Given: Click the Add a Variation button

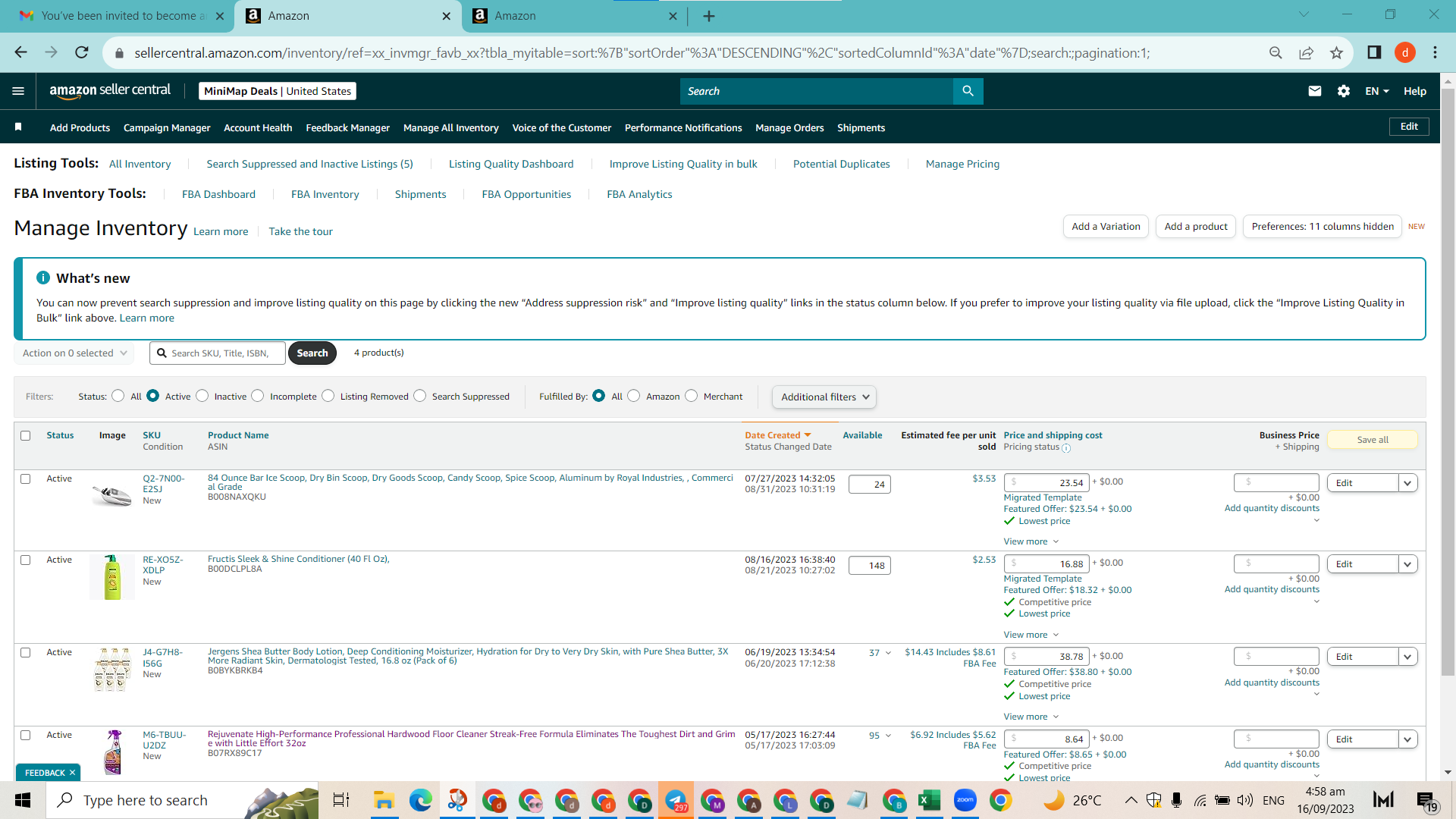Looking at the screenshot, I should coord(1106,226).
